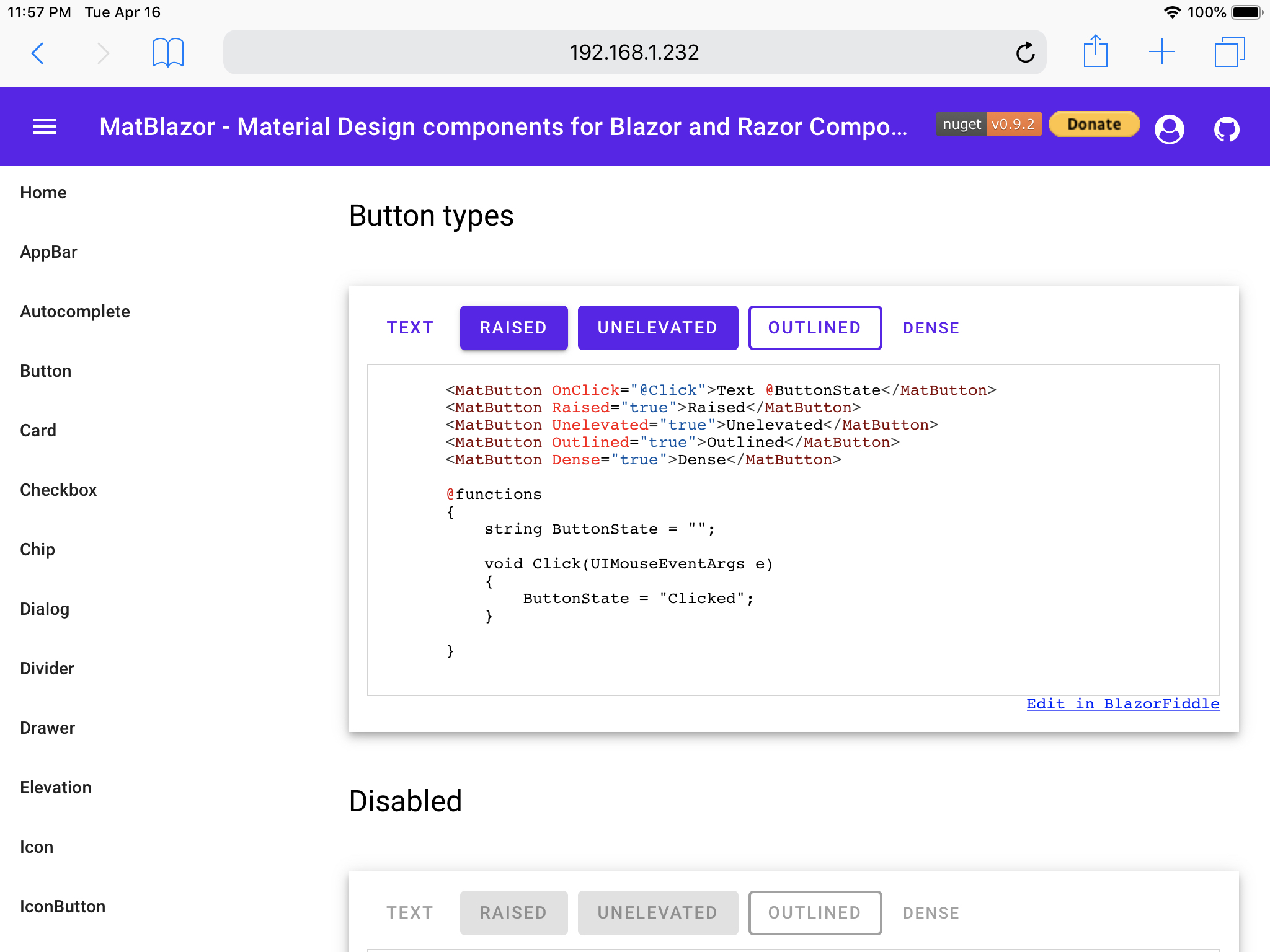This screenshot has height=952, width=1270.
Task: Click the nuget v0.9.2 badge
Action: point(989,124)
